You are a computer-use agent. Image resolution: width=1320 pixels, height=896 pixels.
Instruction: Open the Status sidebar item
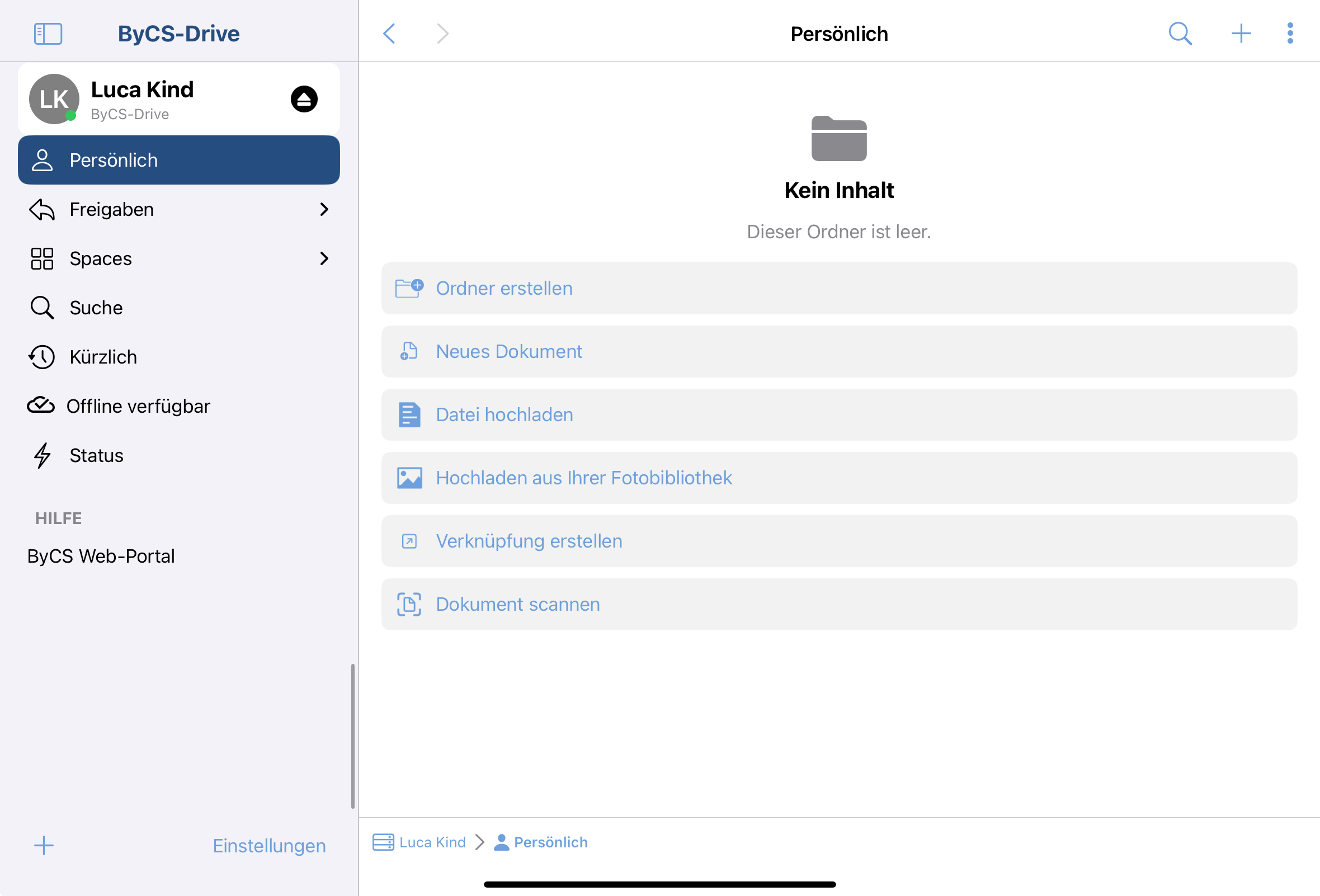click(96, 455)
